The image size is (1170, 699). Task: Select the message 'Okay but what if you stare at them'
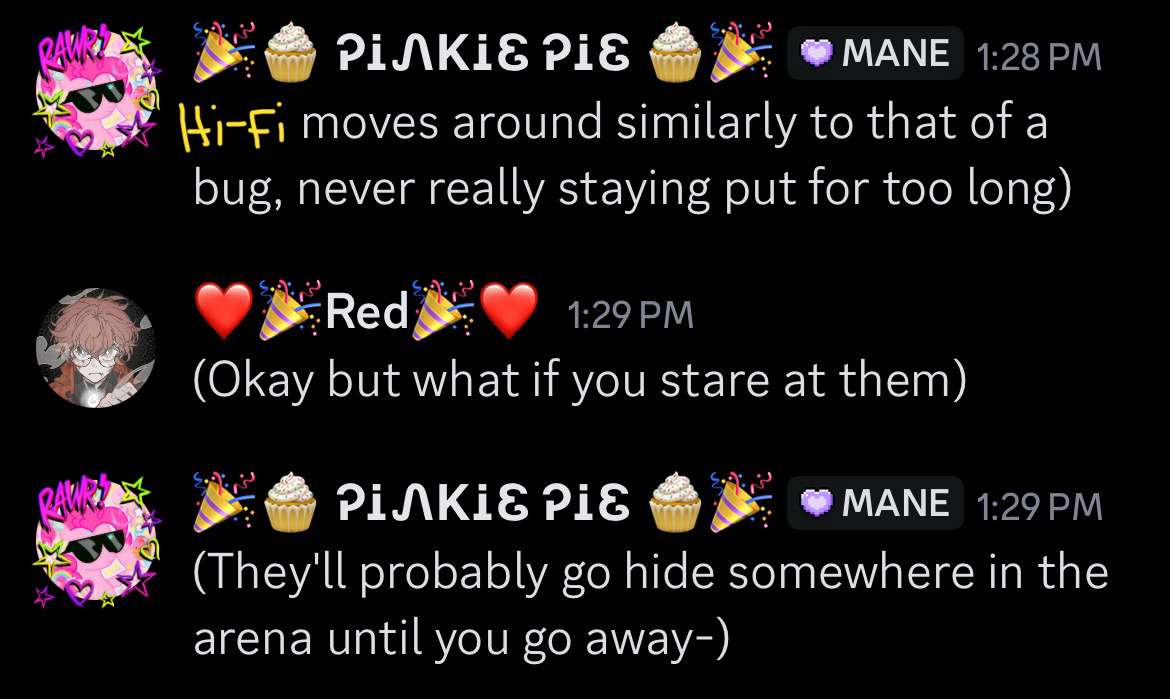580,380
